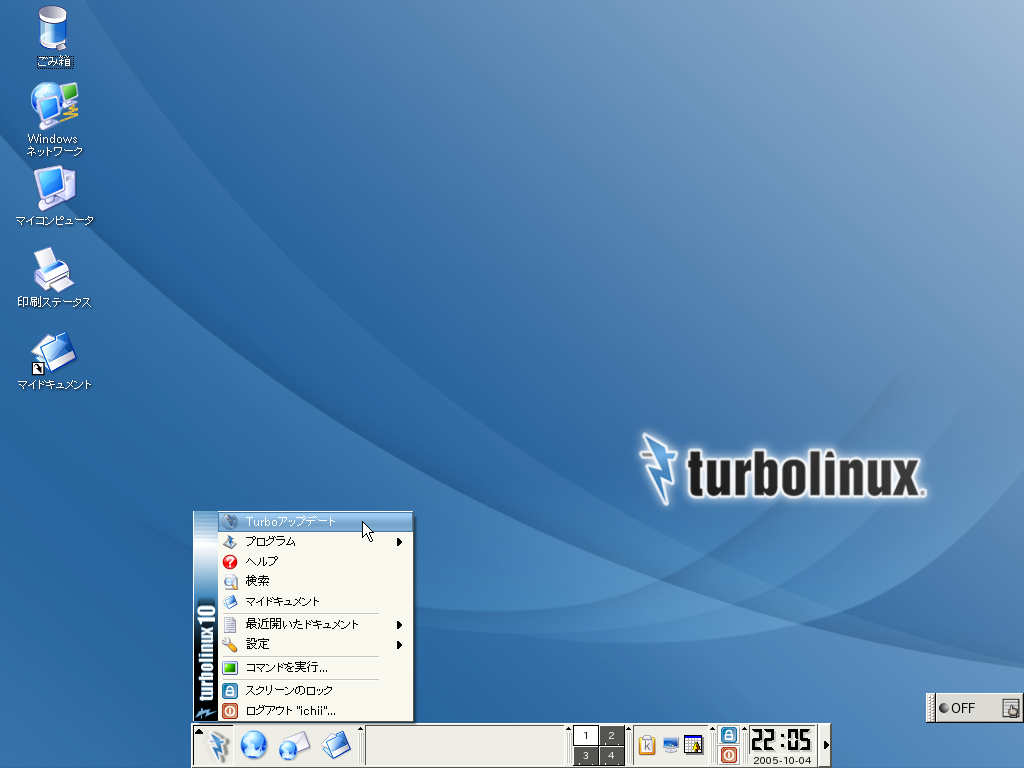This screenshot has width=1024, height=768.
Task: Switch to virtual desktop 3
Action: 586,756
